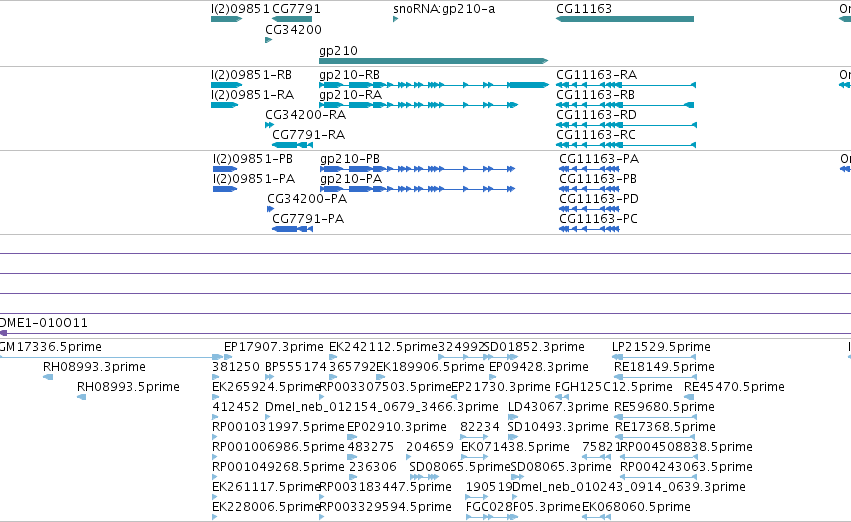
Task: Select the DME1-010011 feature label
Action: 43,323
